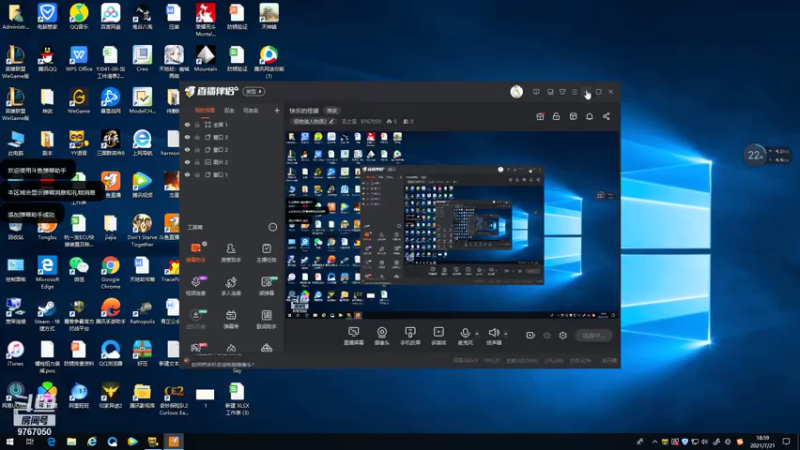Open the store icon above the preview
The image size is (800, 450).
tap(573, 116)
